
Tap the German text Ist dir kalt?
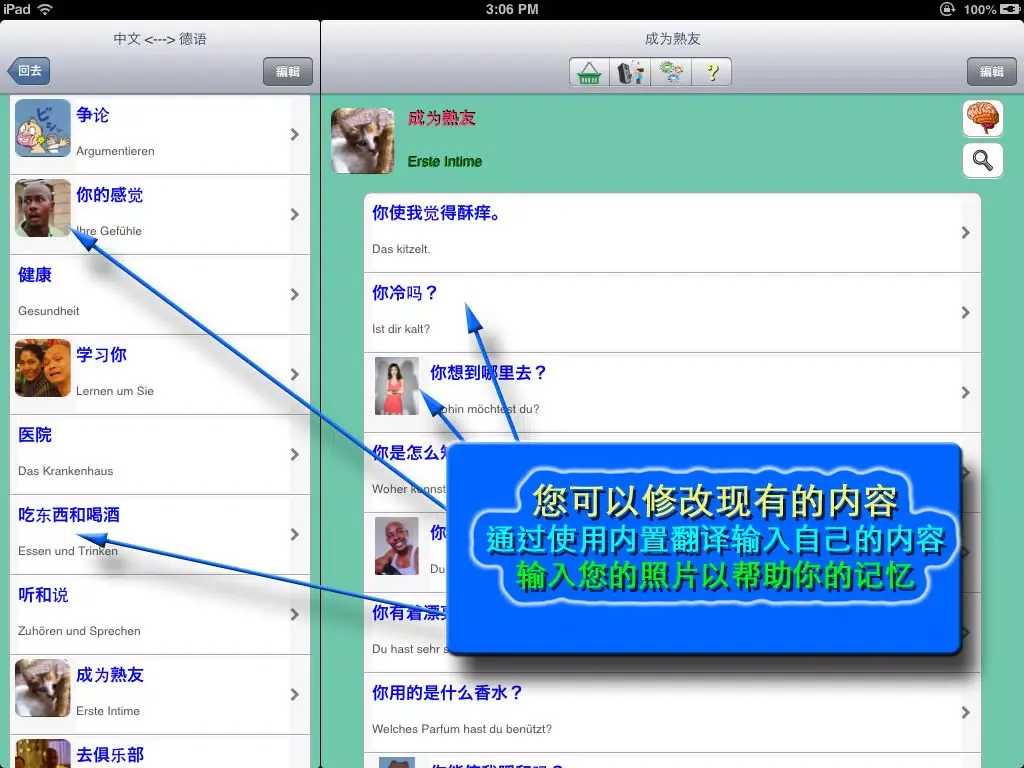pos(401,329)
